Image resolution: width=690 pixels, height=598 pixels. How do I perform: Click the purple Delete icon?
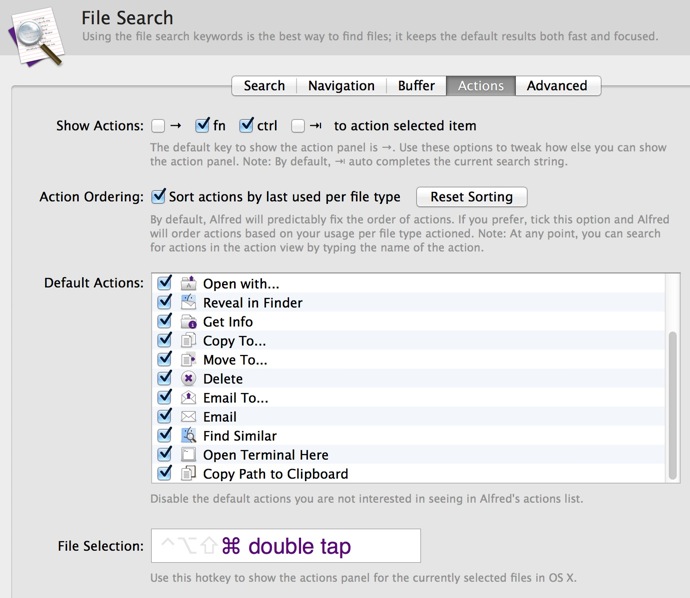pyautogui.click(x=188, y=378)
